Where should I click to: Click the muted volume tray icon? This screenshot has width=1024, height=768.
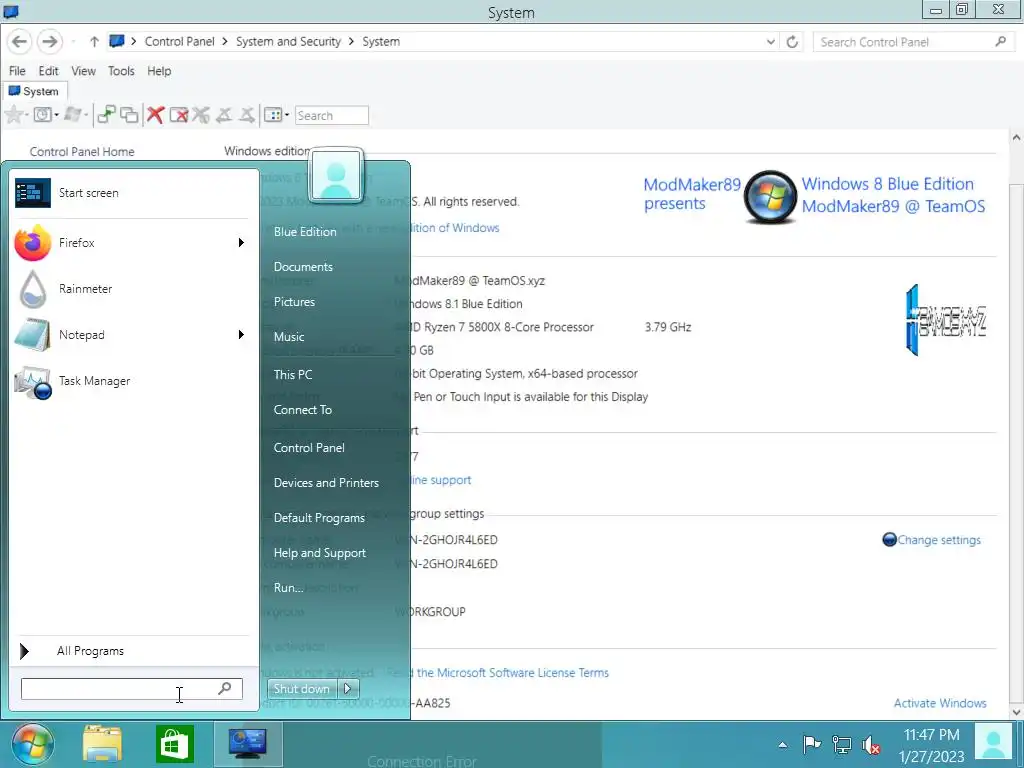coord(871,744)
